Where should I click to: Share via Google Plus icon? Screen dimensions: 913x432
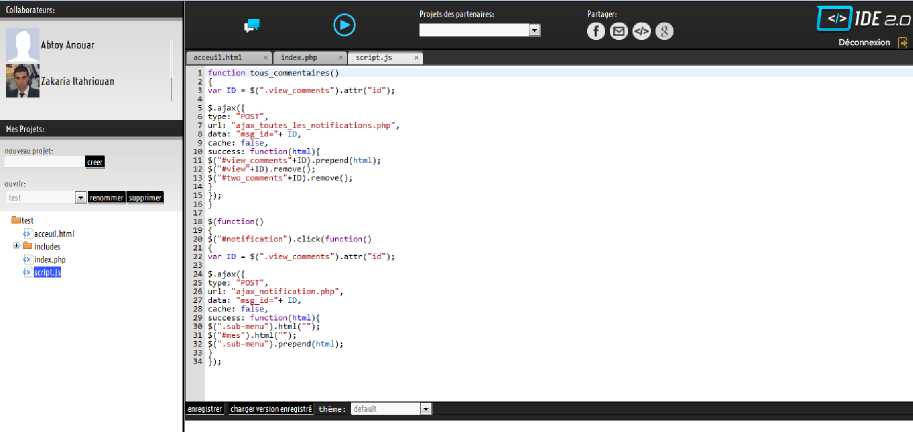click(664, 31)
